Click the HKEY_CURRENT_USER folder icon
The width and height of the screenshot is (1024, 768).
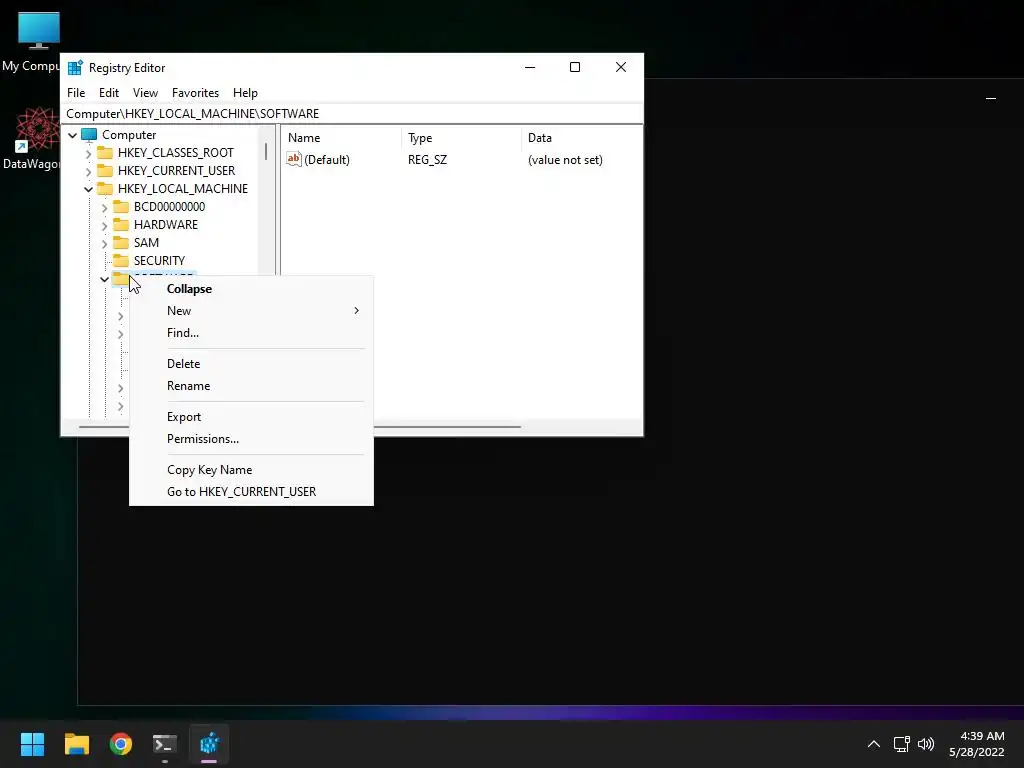coord(104,170)
